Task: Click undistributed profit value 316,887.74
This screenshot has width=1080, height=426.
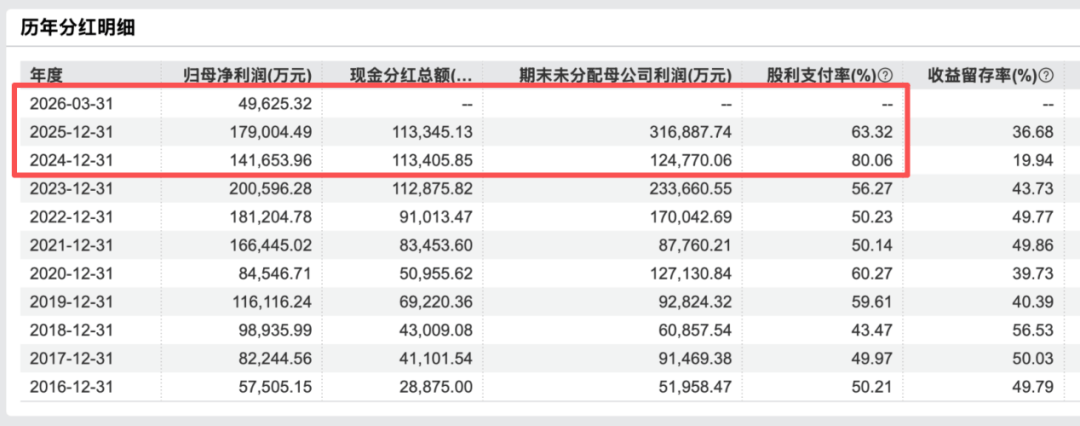Action: pyautogui.click(x=692, y=132)
